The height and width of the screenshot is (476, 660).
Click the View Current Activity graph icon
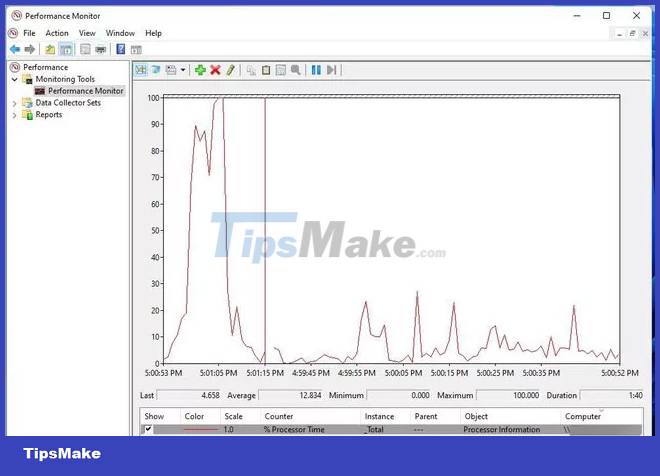pyautogui.click(x=141, y=70)
